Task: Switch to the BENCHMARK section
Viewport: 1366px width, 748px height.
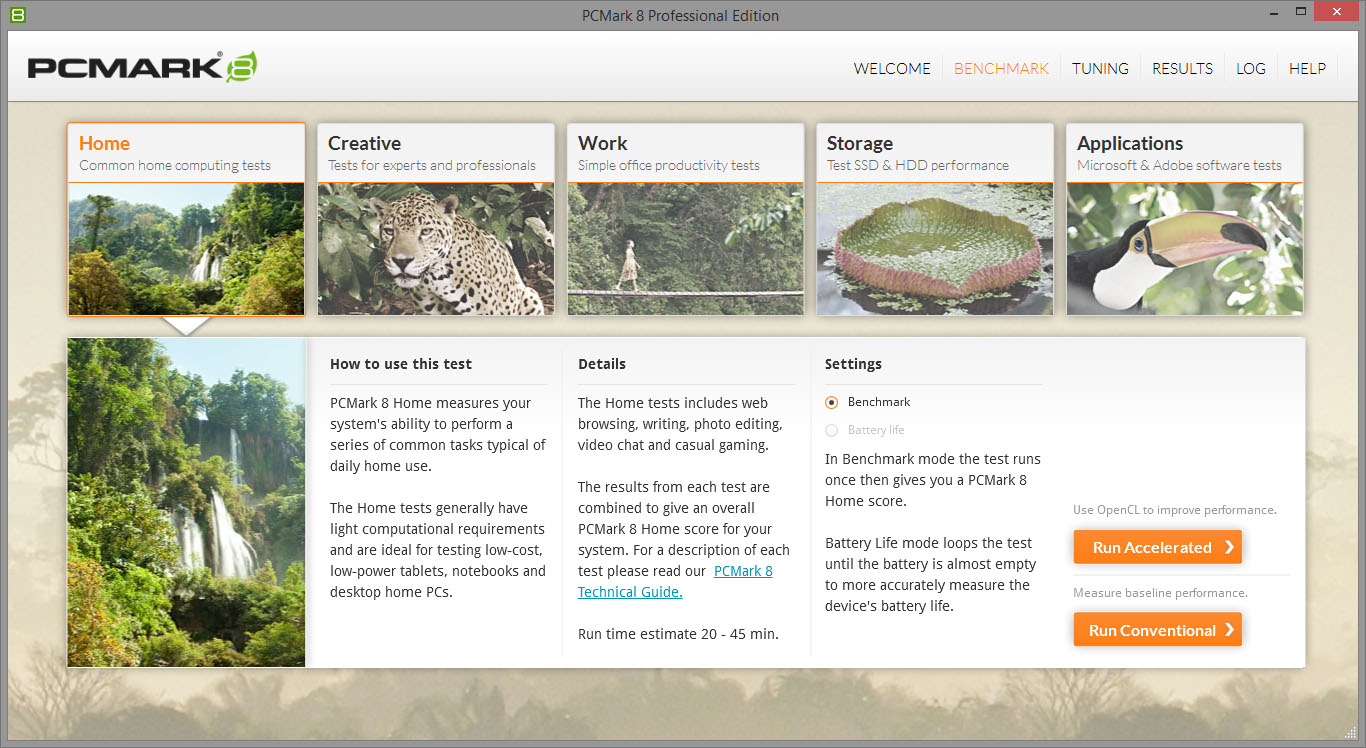Action: pyautogui.click(x=1001, y=69)
